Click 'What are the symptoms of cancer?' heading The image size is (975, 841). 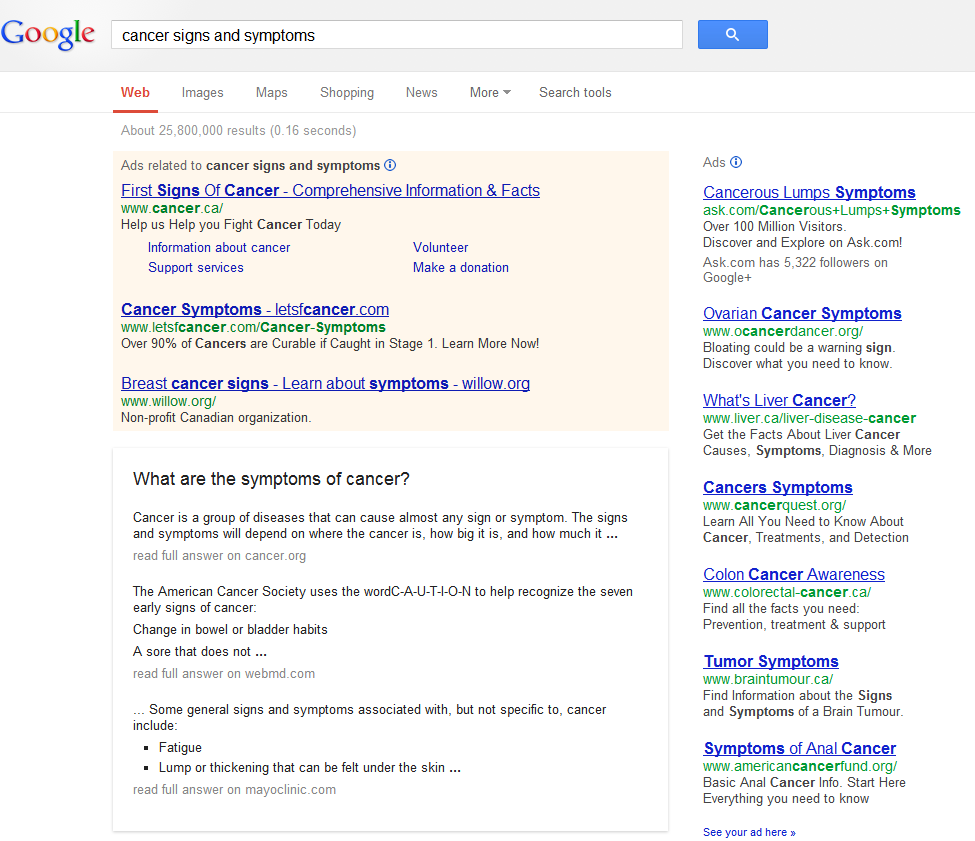[271, 479]
